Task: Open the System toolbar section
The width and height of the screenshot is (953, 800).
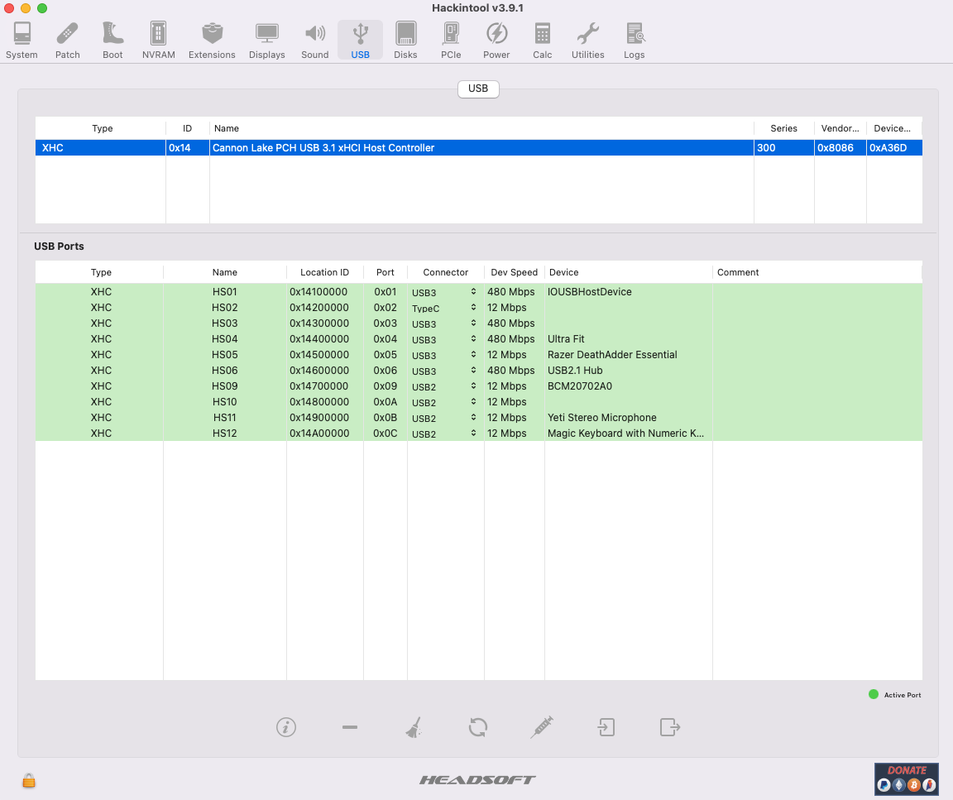Action: [22, 41]
